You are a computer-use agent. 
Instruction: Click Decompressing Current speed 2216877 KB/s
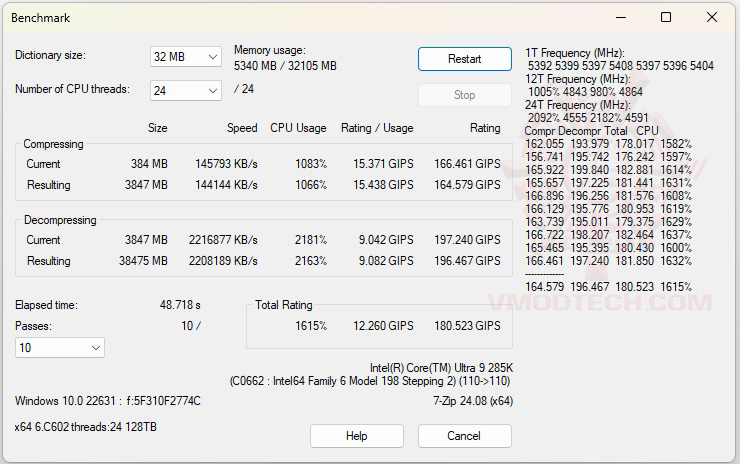(x=223, y=240)
